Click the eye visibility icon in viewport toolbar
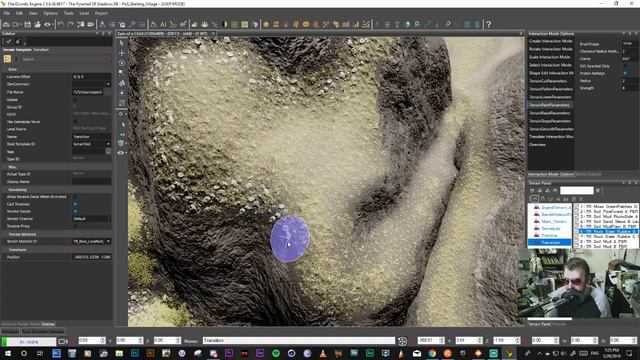 (121, 153)
